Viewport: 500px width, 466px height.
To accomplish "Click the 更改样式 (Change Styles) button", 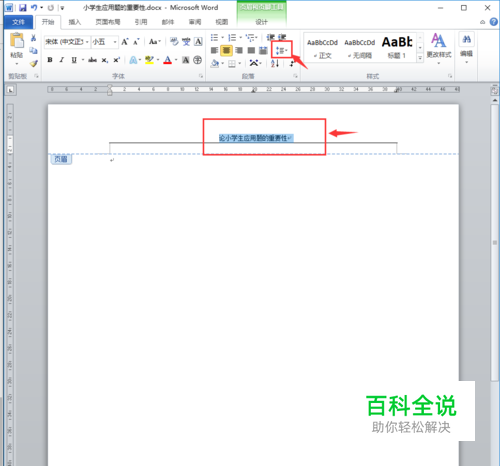I will pos(439,49).
